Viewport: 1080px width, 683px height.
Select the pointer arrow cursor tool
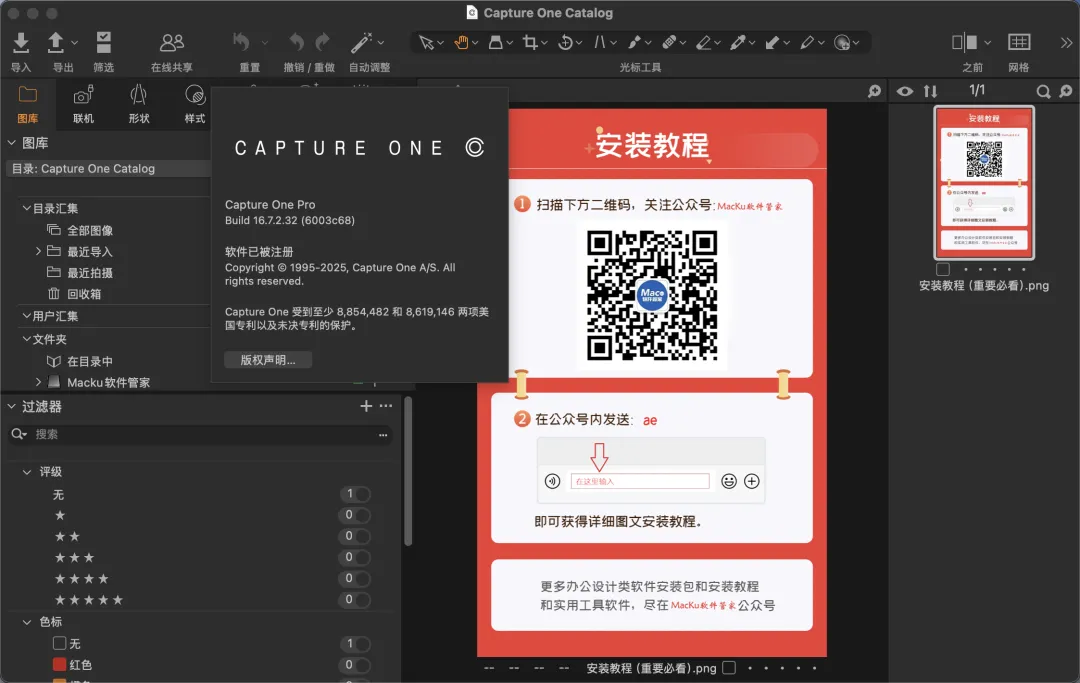pos(427,42)
